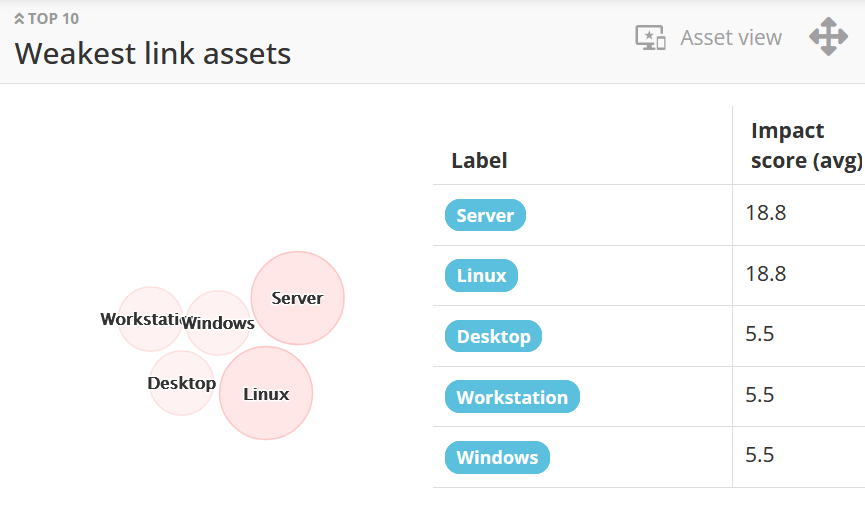Click the TOP 10 heading text
This screenshot has height=517, width=865.
point(54,19)
